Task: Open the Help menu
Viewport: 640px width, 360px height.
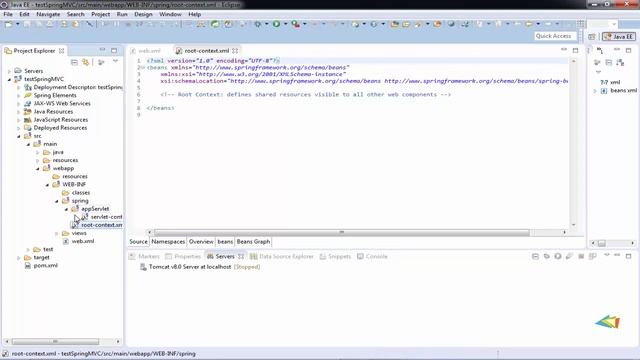Action: (195, 14)
